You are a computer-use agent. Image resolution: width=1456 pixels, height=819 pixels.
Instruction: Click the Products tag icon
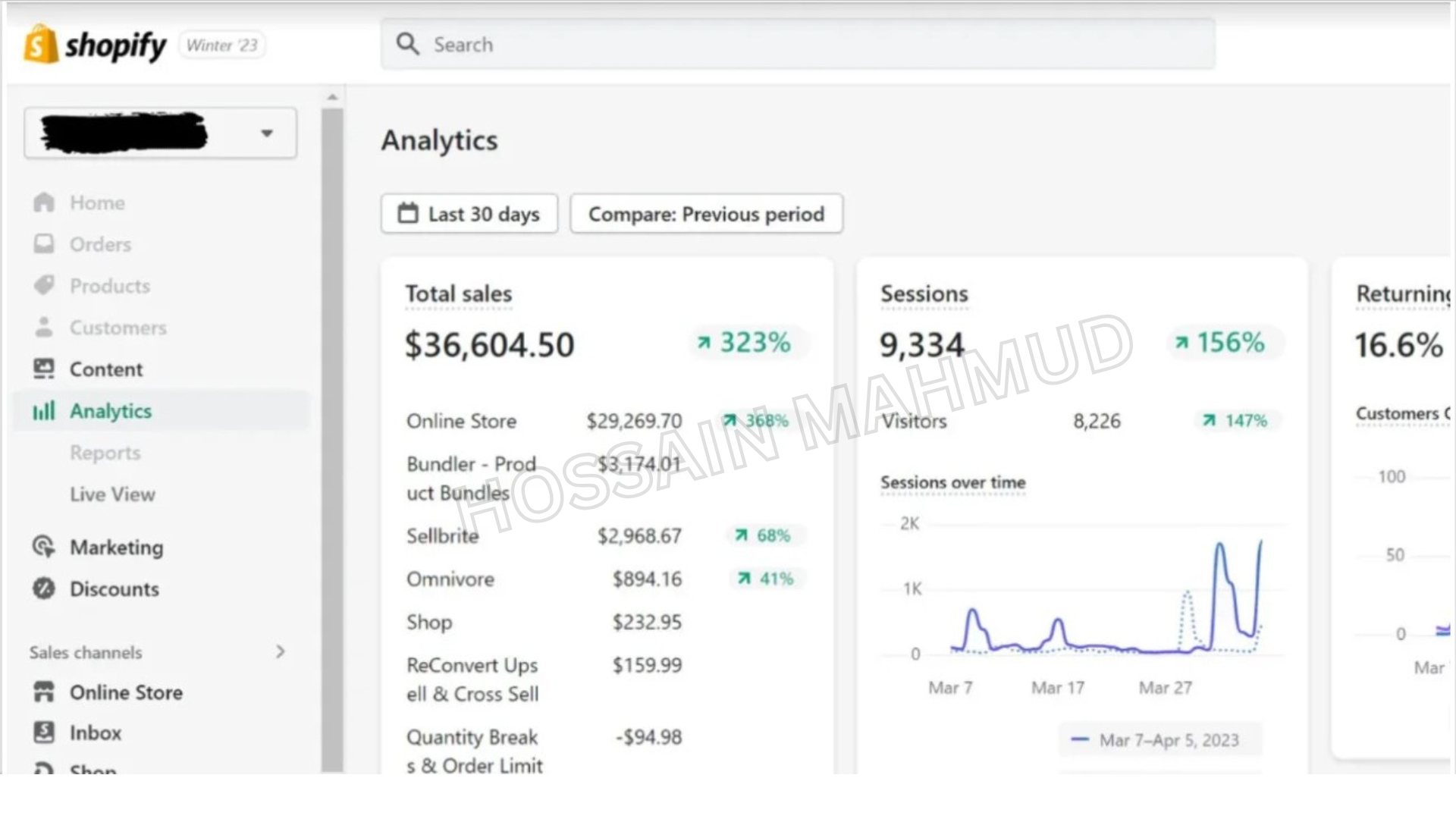(x=44, y=285)
